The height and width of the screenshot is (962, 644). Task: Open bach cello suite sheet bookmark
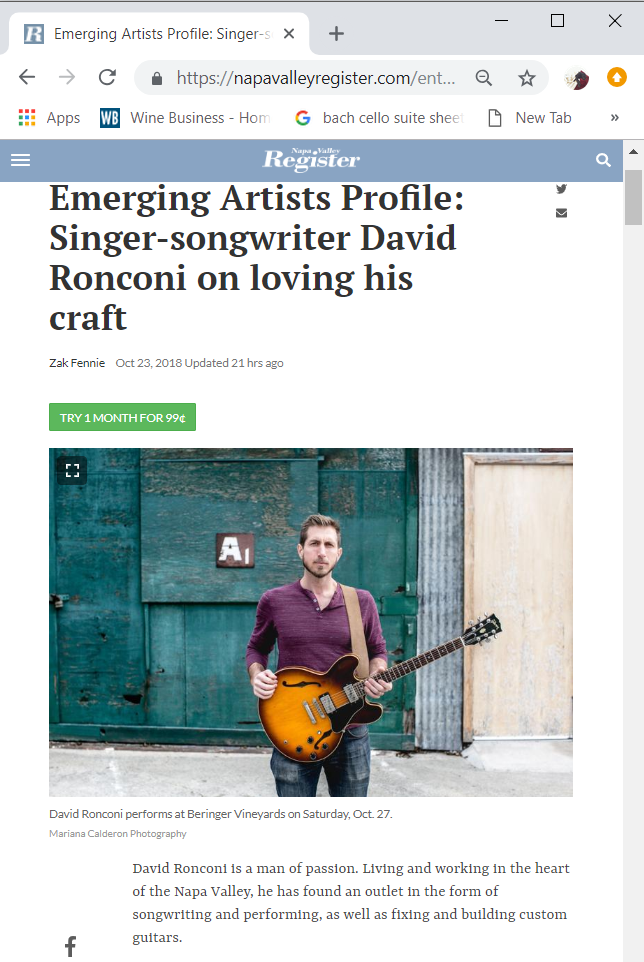coord(379,118)
